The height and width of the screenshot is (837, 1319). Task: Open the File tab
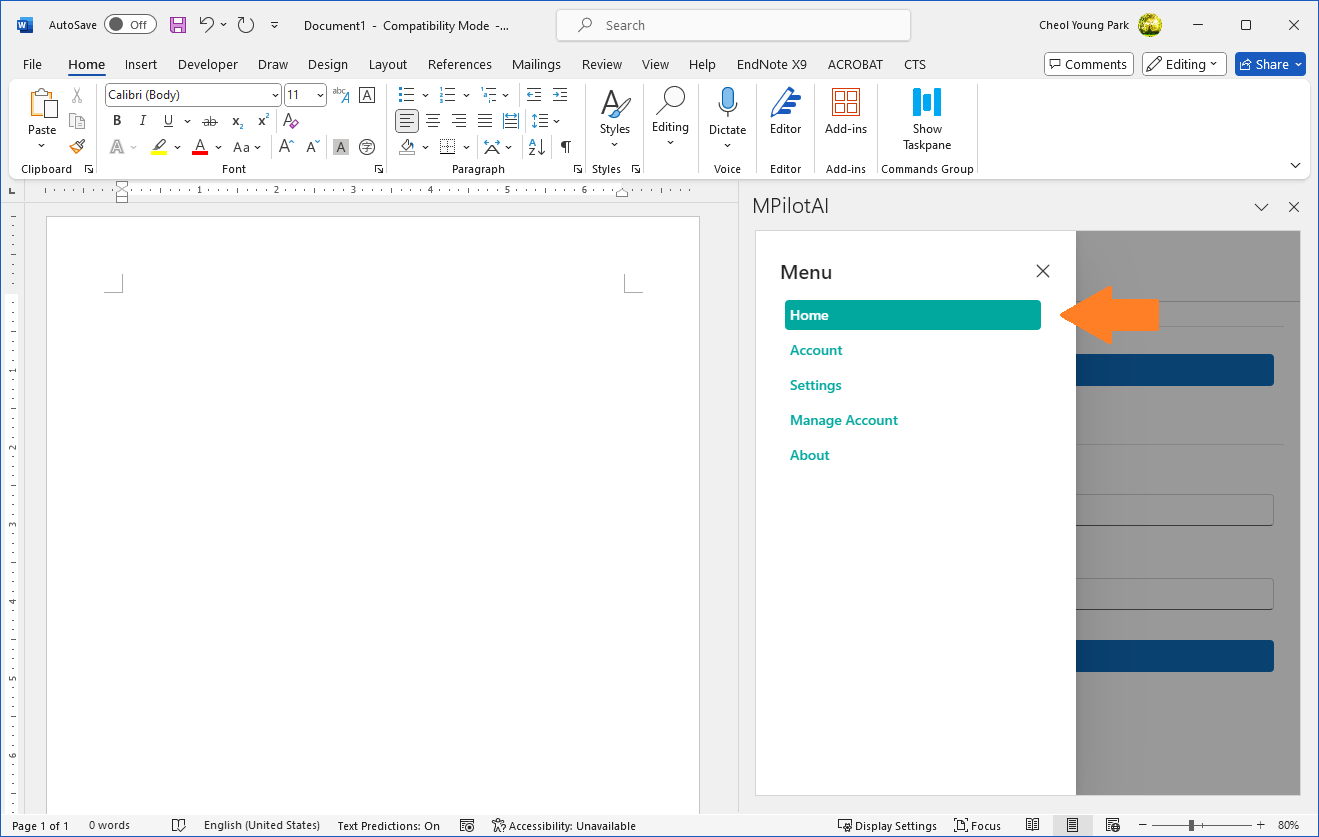pos(32,64)
